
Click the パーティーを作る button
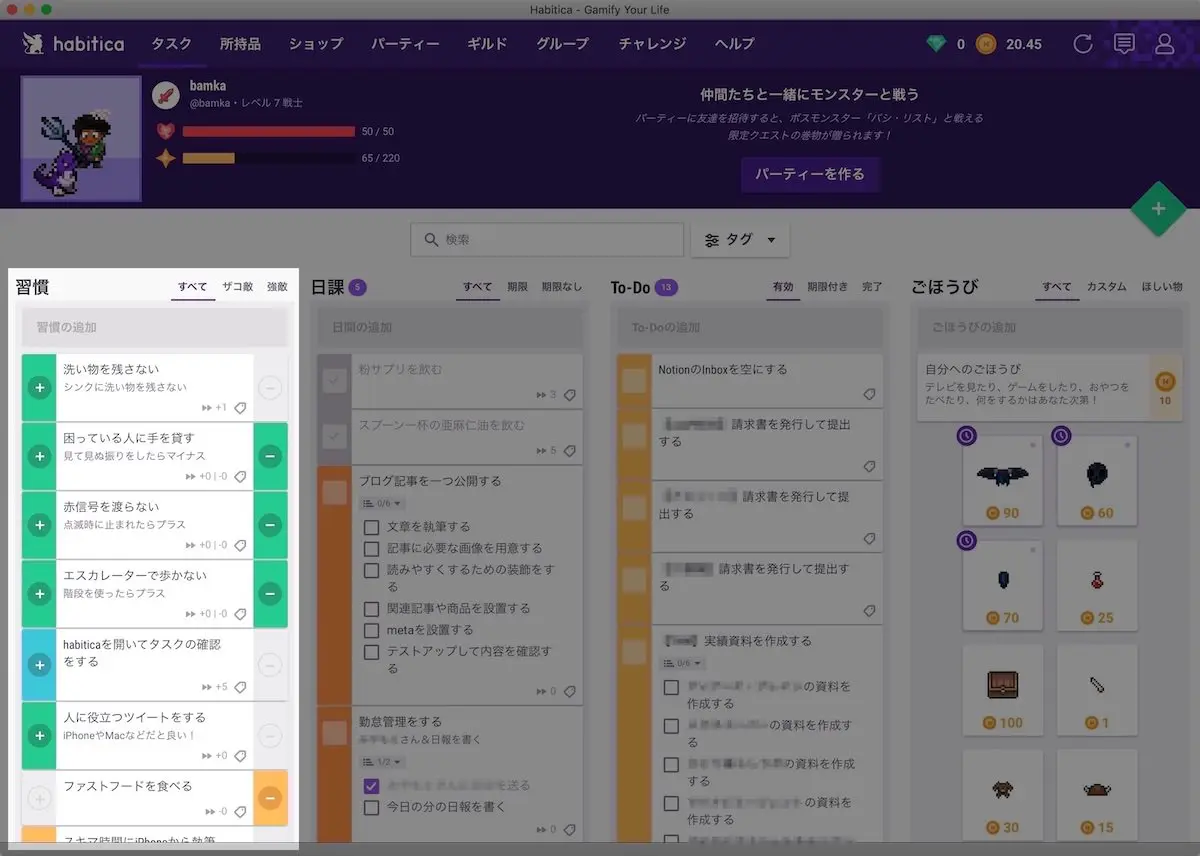(x=810, y=174)
